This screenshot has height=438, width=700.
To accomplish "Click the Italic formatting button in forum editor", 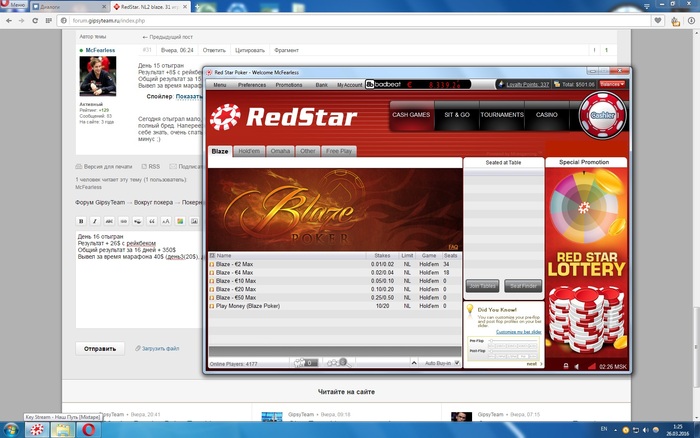I will coord(95,221).
